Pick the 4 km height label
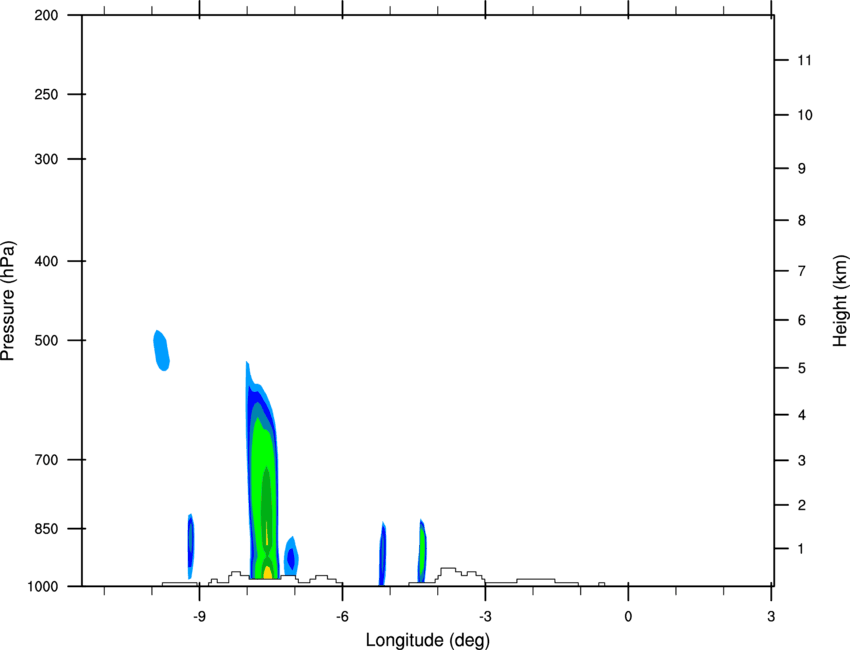Image resolution: width=850 pixels, height=650 pixels. (x=802, y=415)
